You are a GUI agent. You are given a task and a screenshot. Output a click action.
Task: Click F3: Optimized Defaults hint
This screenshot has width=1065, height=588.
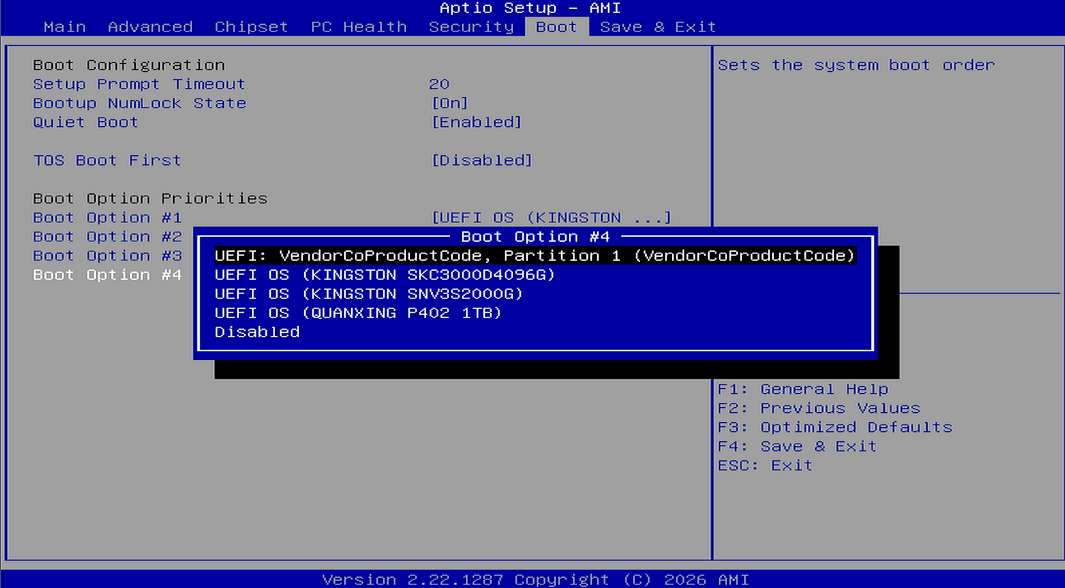coord(835,427)
